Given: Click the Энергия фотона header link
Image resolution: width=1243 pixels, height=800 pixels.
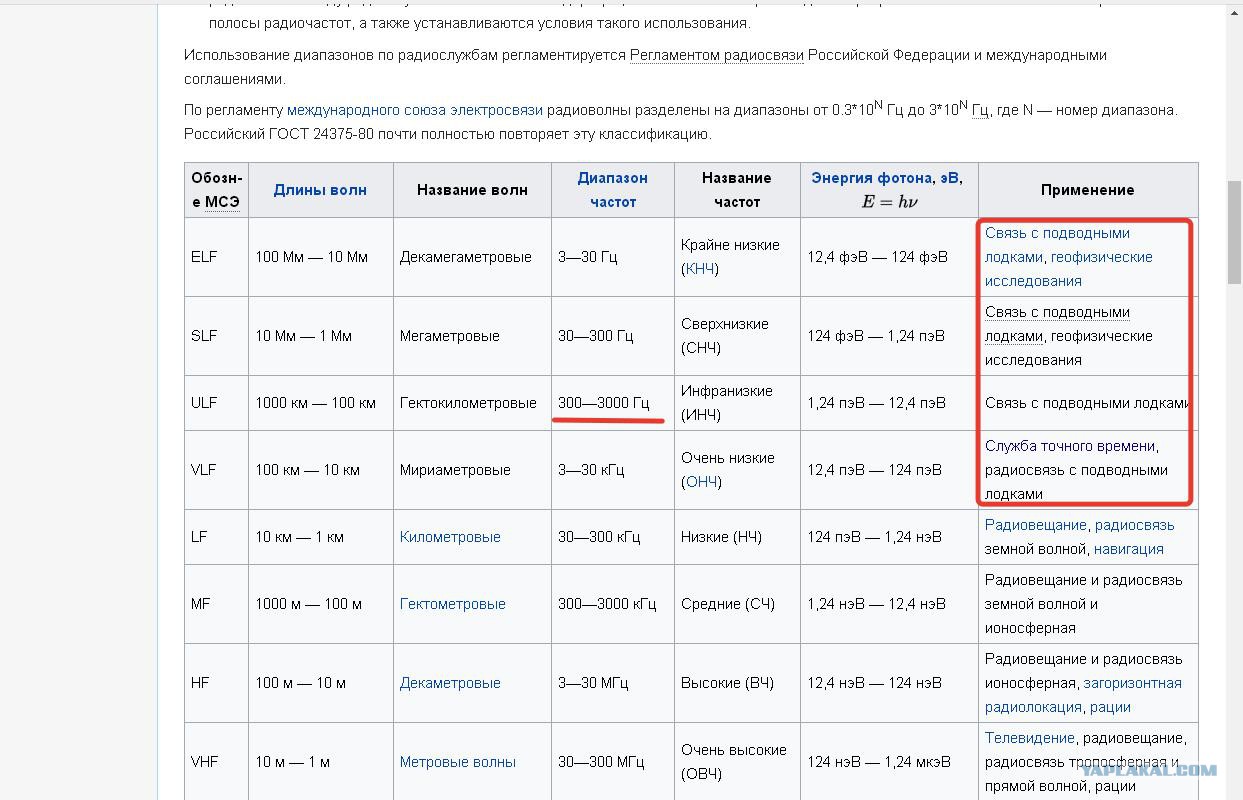Looking at the screenshot, I should pyautogui.click(x=871, y=178).
